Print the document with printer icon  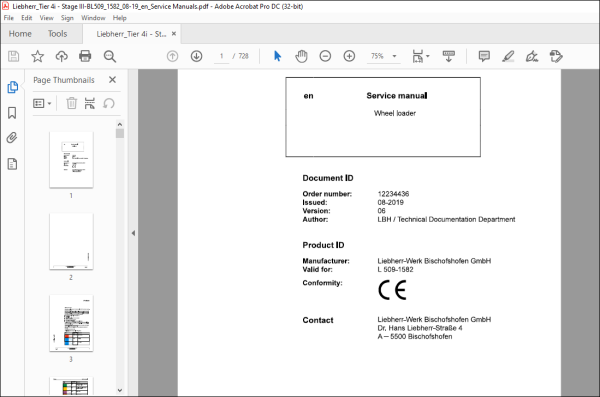[85, 56]
